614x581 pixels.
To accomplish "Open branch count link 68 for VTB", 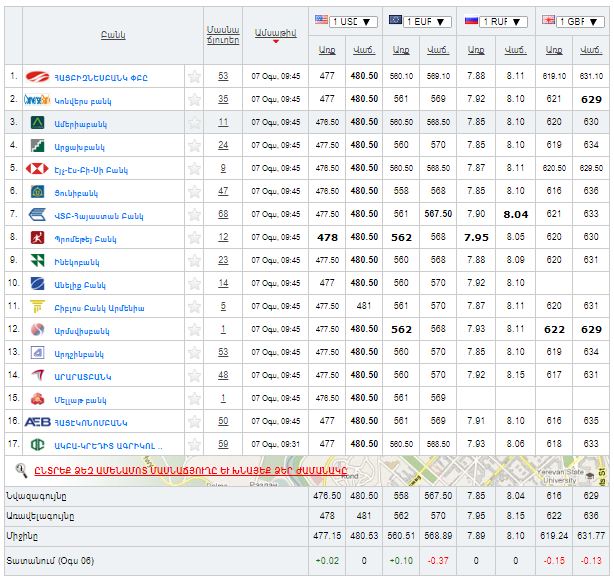I will (x=223, y=214).
